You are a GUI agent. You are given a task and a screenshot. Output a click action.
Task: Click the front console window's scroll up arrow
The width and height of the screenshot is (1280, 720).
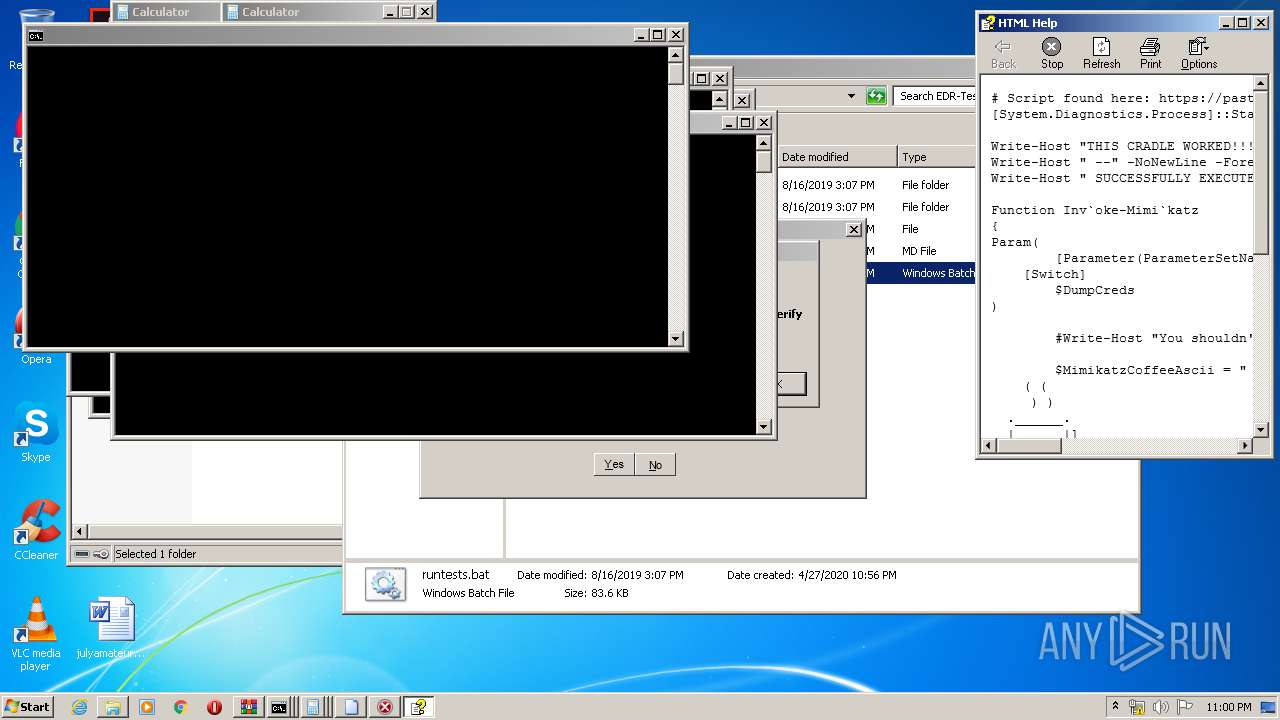pos(676,54)
